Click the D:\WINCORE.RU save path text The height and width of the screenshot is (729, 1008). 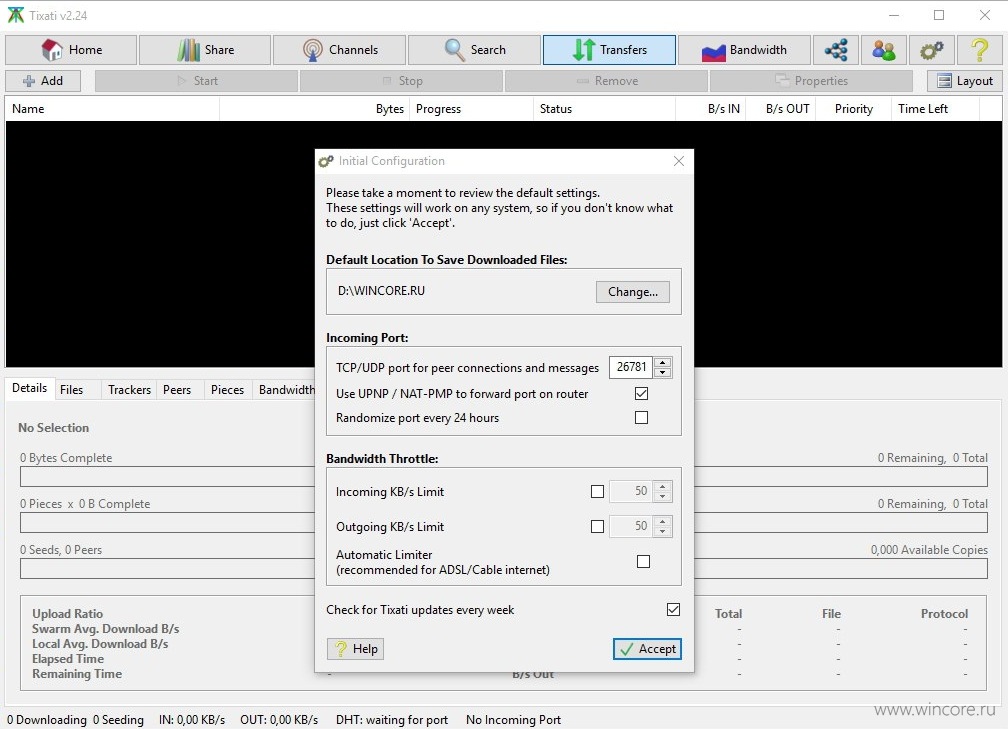(x=381, y=291)
